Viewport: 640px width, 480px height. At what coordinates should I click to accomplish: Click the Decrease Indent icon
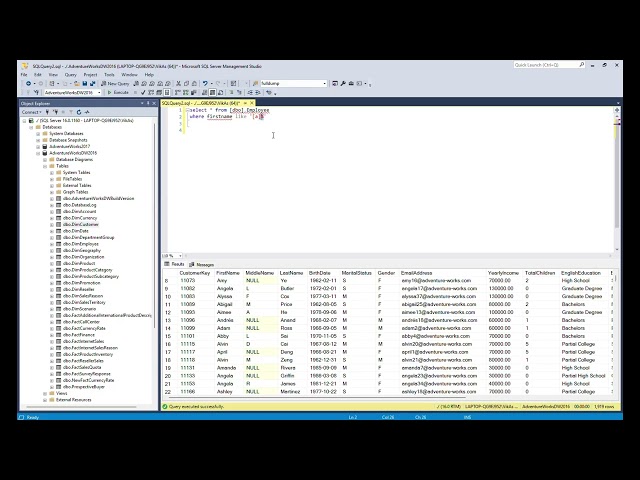pos(250,93)
